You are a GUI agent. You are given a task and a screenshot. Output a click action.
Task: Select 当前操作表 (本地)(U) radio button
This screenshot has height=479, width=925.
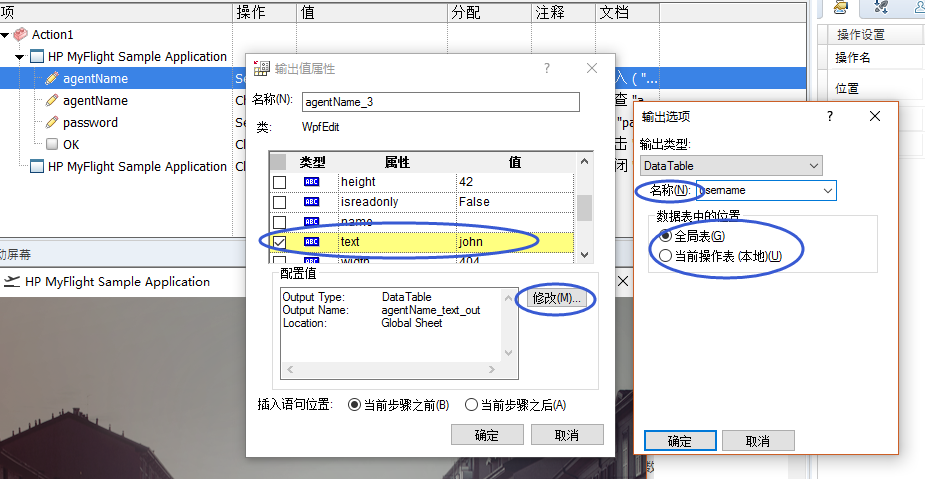[x=665, y=256]
